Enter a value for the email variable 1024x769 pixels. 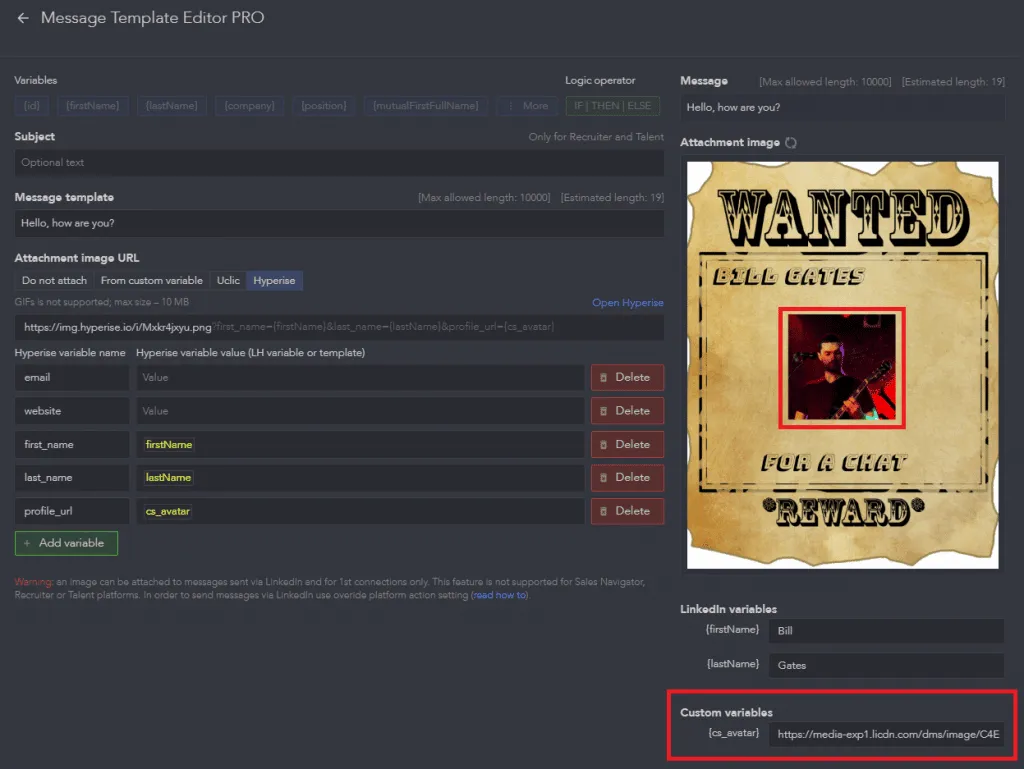360,377
